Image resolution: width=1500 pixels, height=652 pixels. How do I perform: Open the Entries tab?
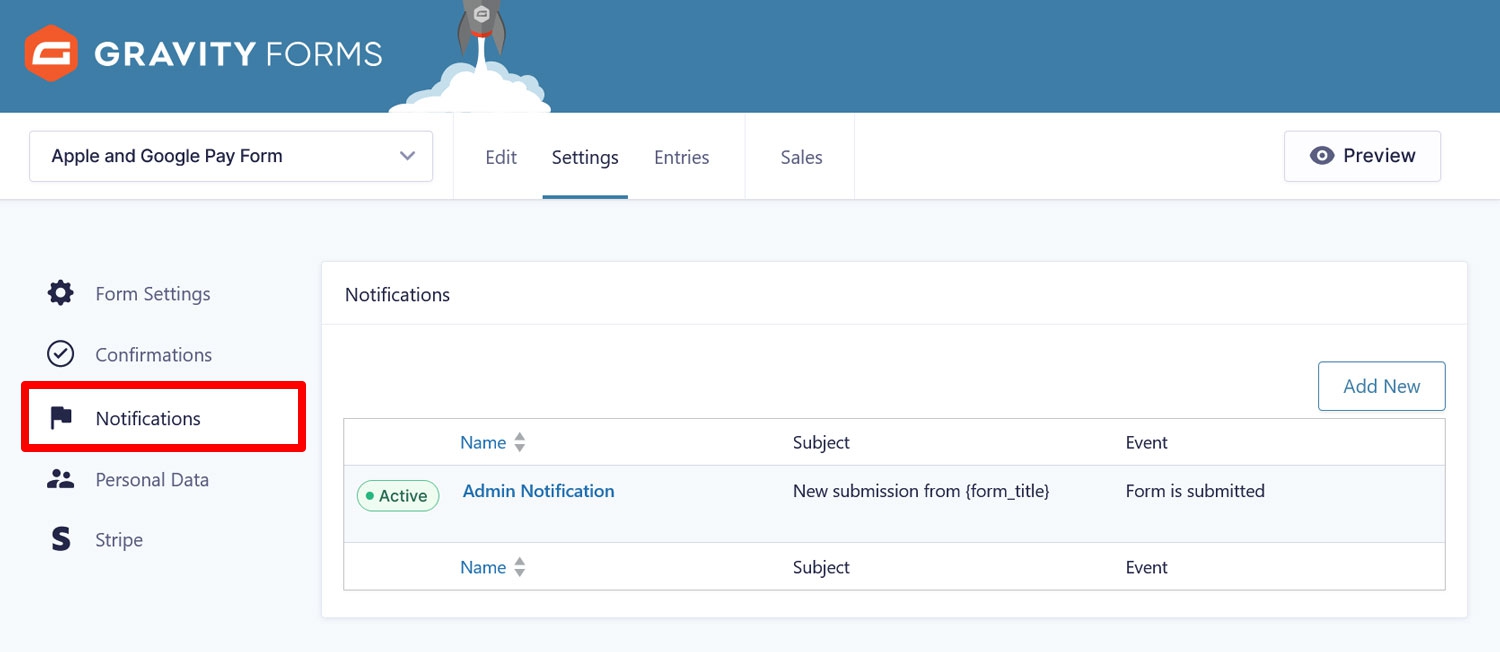click(682, 157)
